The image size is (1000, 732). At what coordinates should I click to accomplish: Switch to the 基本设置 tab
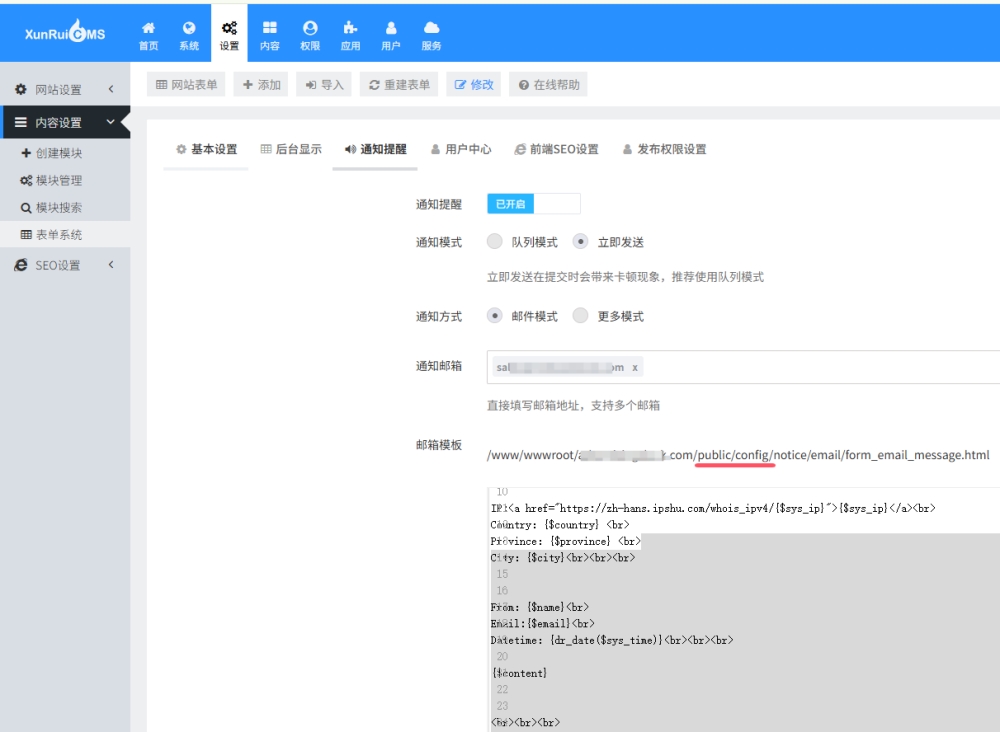206,149
